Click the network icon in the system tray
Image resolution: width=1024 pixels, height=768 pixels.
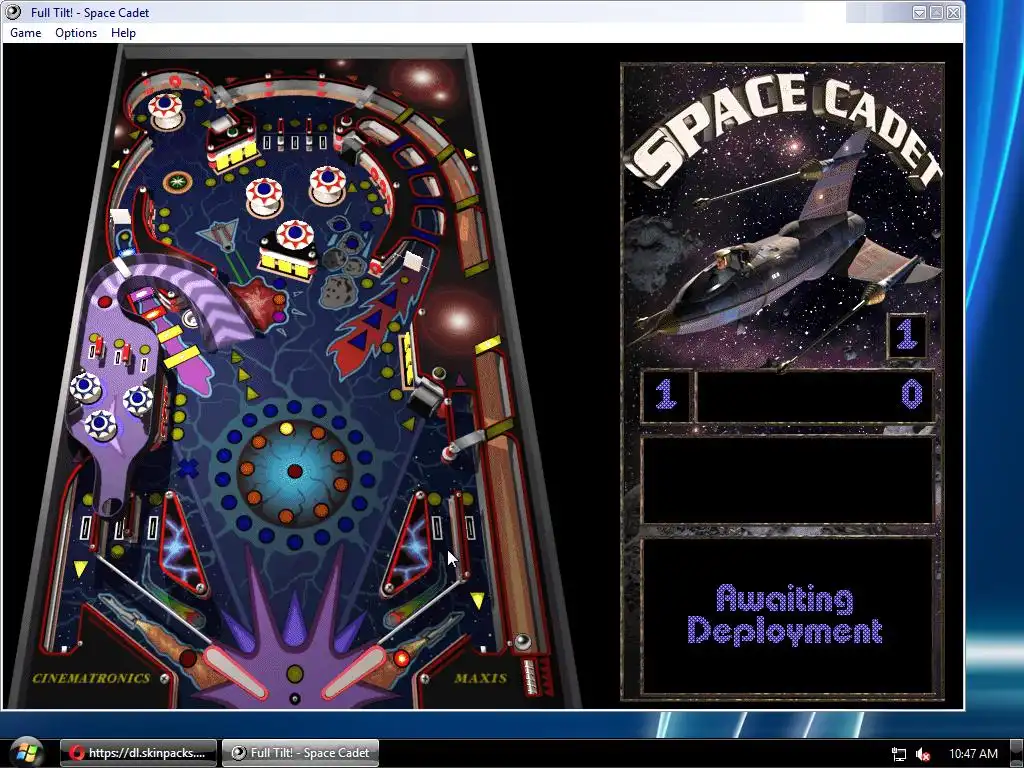[899, 754]
